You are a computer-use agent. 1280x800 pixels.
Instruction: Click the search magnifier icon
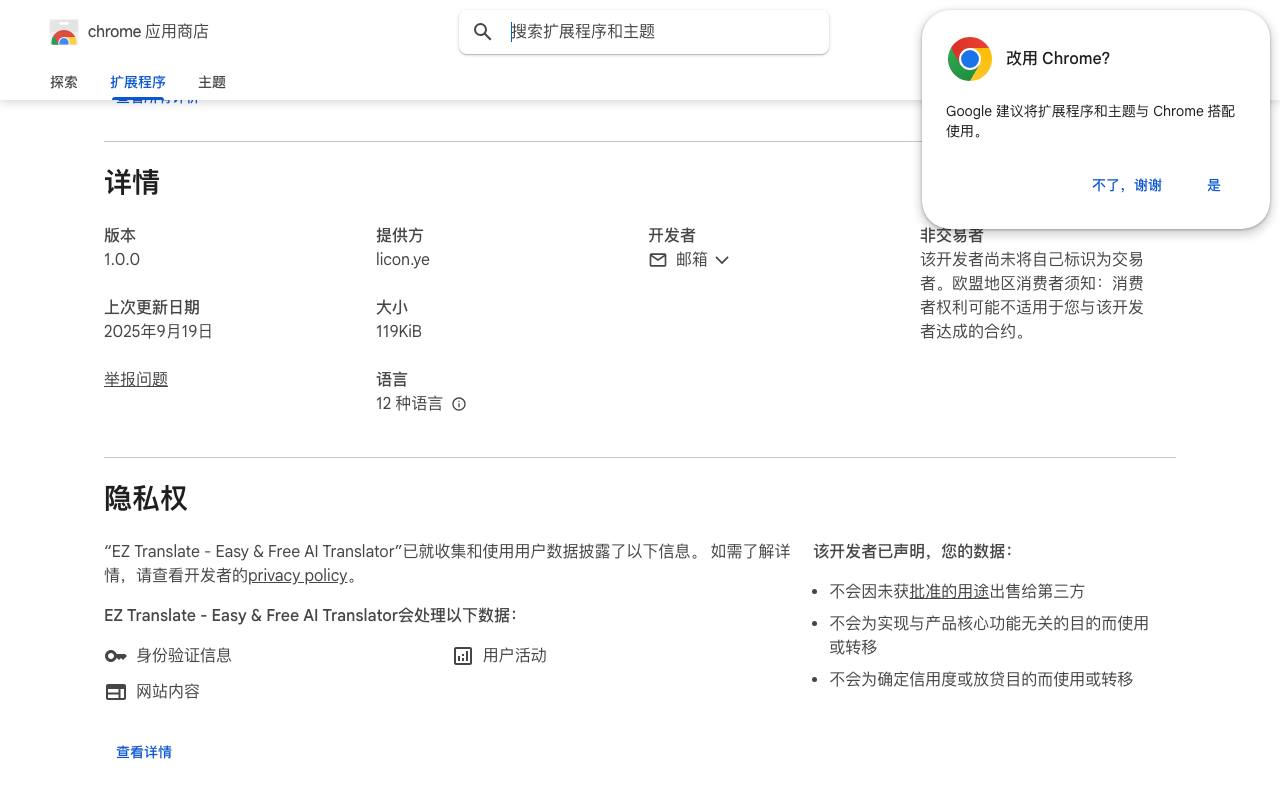click(483, 32)
